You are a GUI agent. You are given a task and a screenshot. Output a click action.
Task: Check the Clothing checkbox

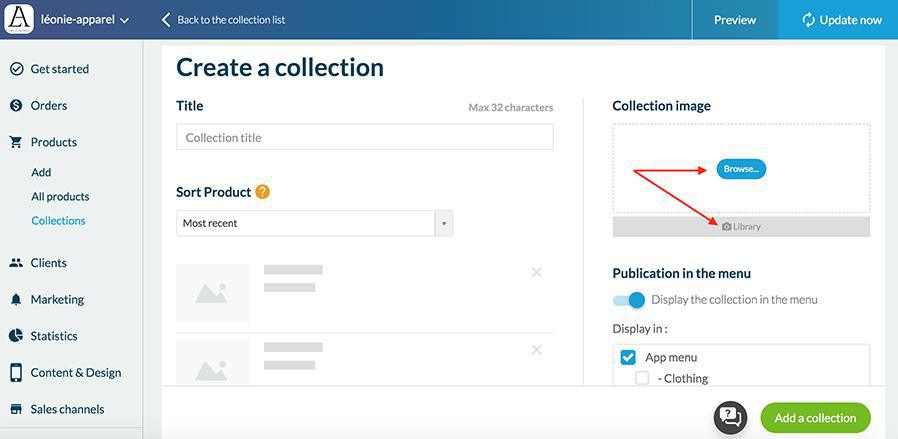pyautogui.click(x=642, y=378)
